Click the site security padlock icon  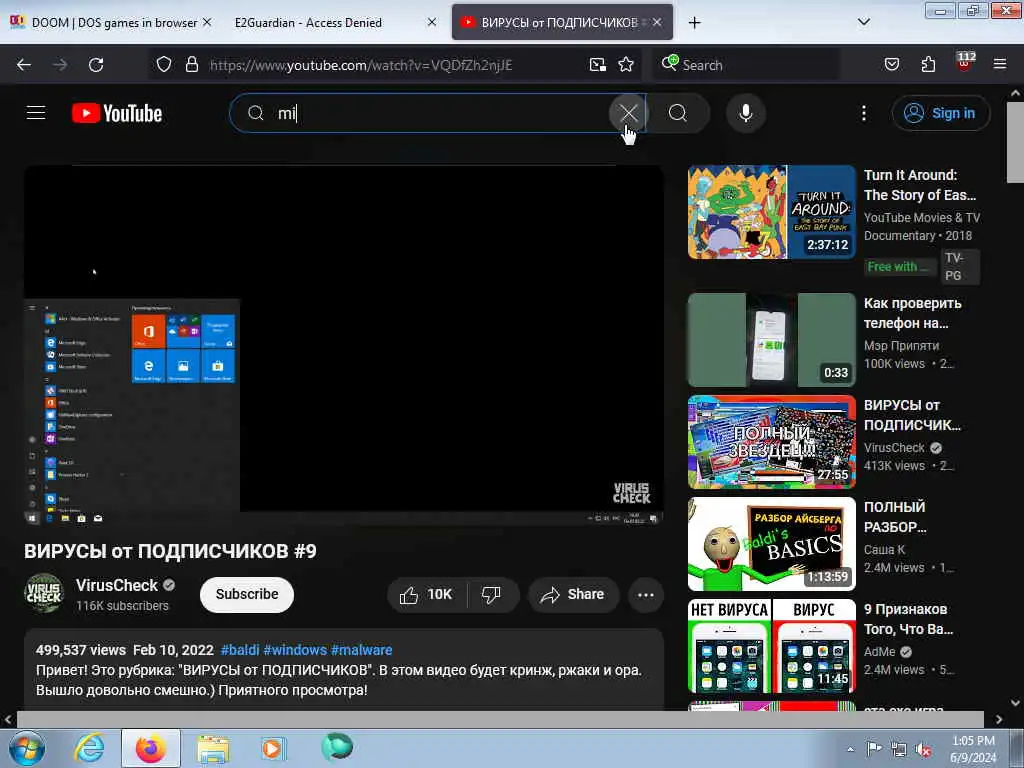pos(191,65)
